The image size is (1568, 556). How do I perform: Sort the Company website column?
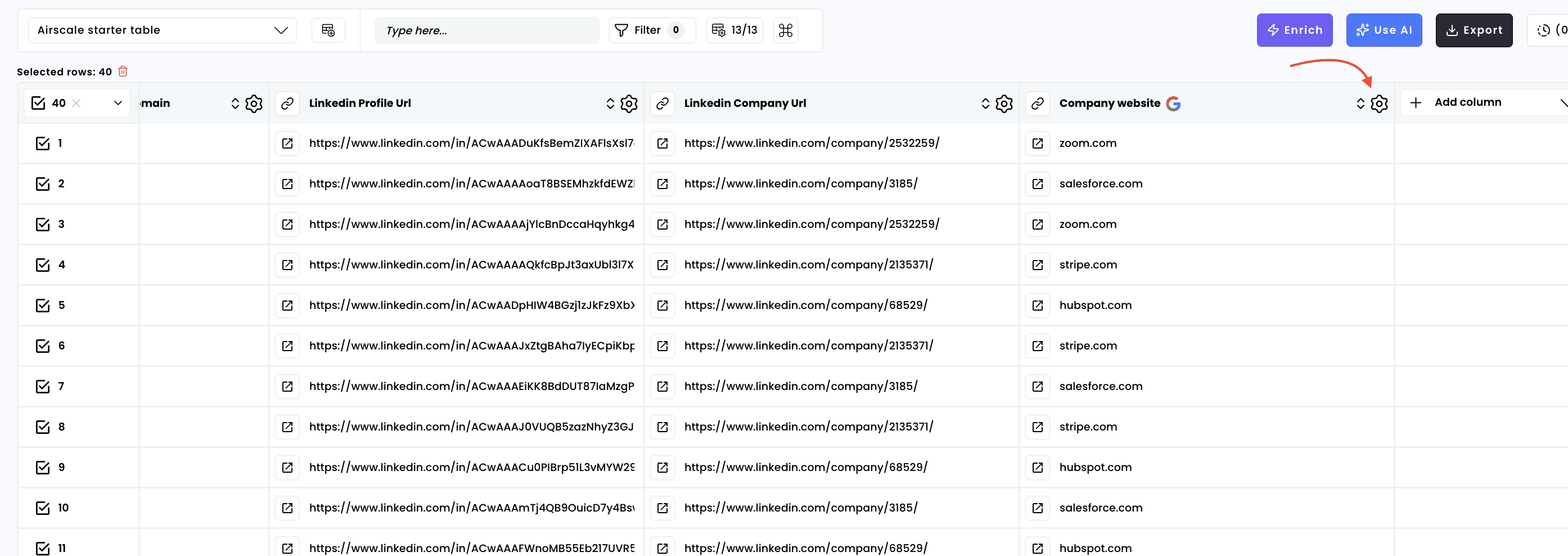pyautogui.click(x=1360, y=104)
